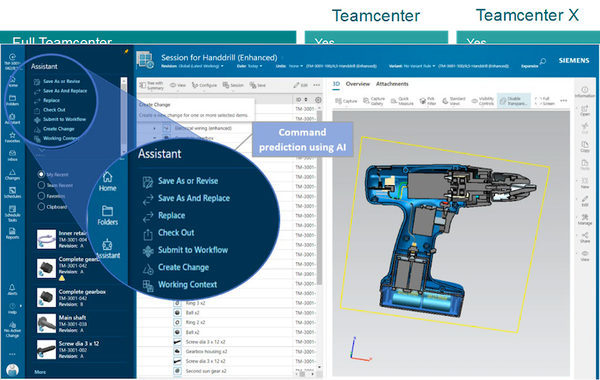Expand the Electrical wiring (enhanced) row
This screenshot has height=380, width=600.
coord(154,128)
